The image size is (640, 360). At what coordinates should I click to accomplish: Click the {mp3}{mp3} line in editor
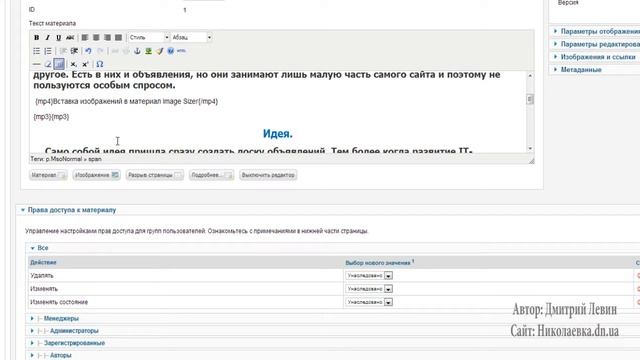point(51,117)
